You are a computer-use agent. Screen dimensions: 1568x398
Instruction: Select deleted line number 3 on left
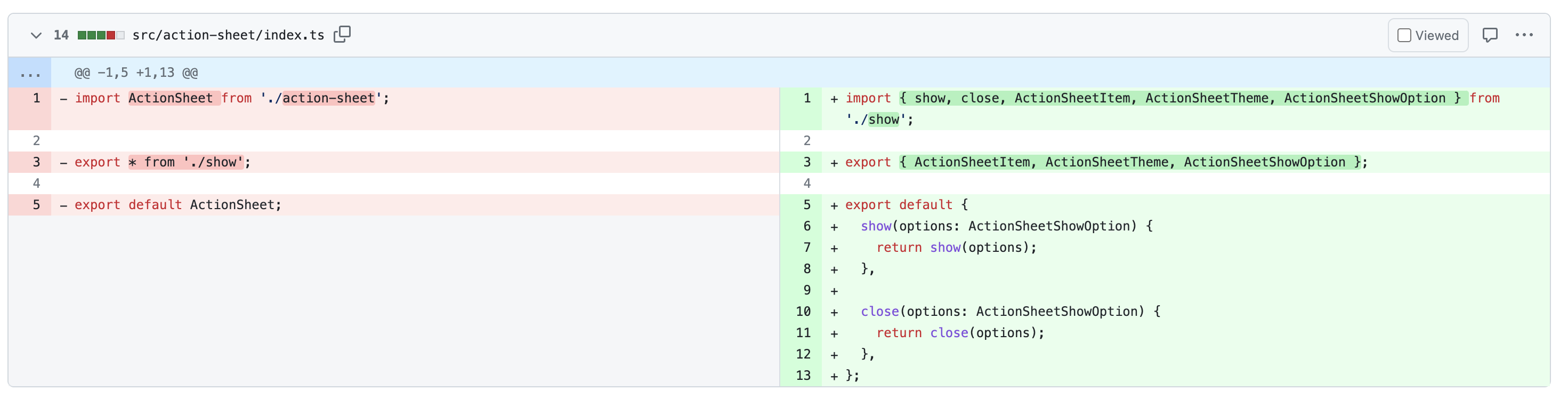[36, 162]
